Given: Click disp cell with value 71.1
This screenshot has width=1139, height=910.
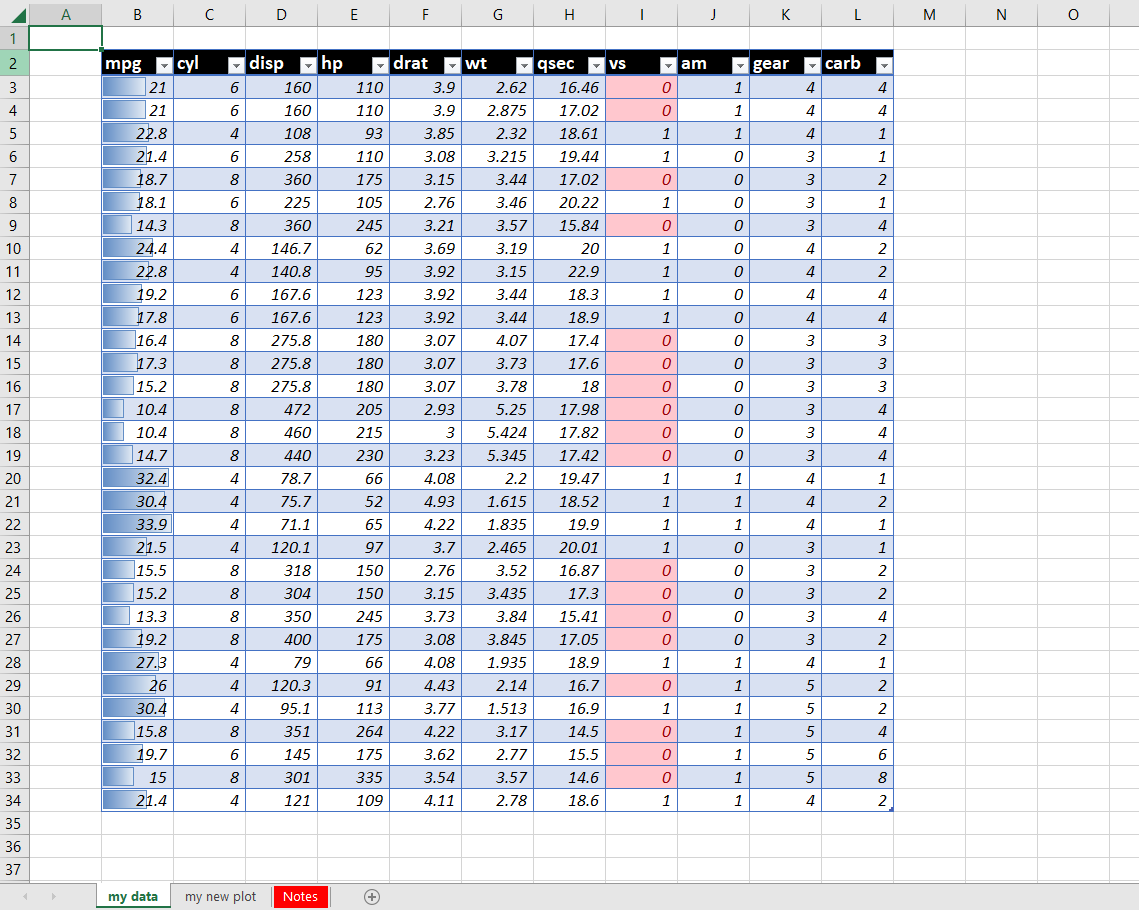Looking at the screenshot, I should tap(281, 524).
